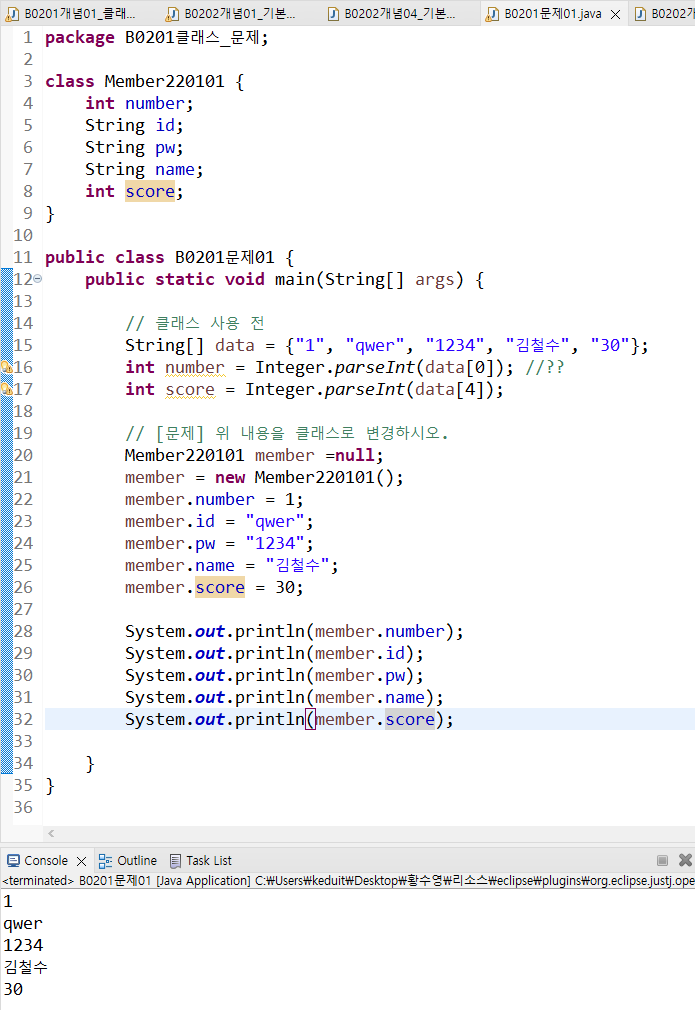Select the Console view tab
This screenshot has width=695, height=1010.
pos(46,861)
